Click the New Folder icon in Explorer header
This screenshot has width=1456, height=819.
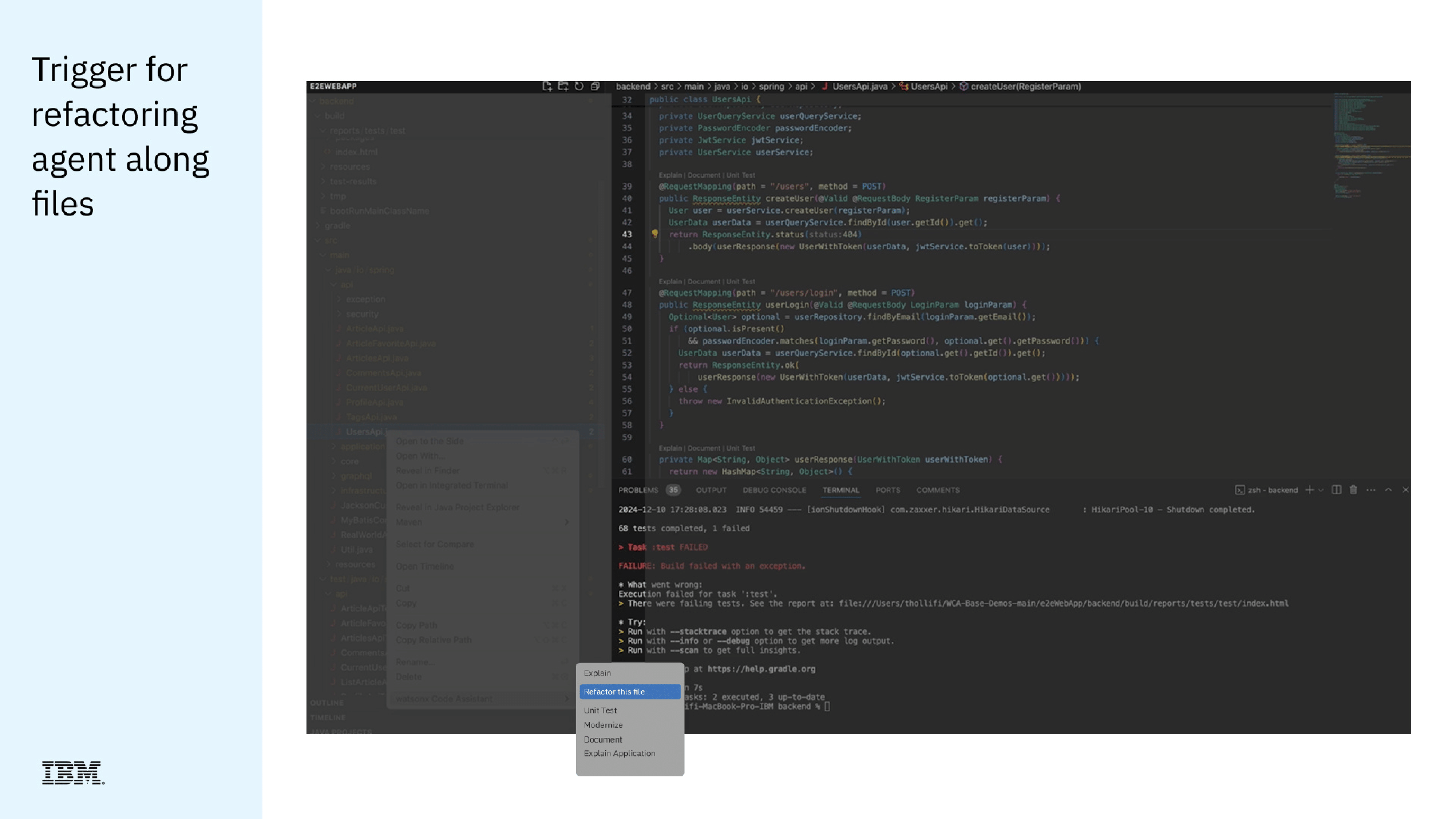[563, 86]
